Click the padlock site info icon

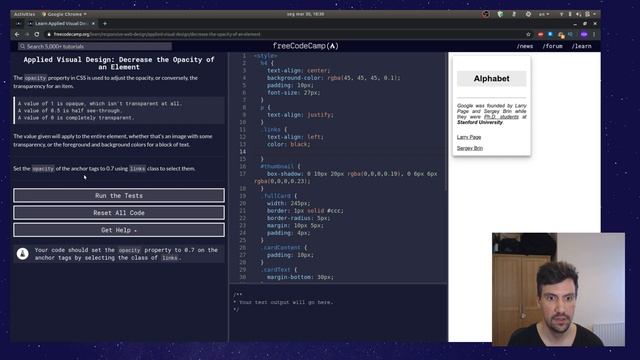point(49,34)
